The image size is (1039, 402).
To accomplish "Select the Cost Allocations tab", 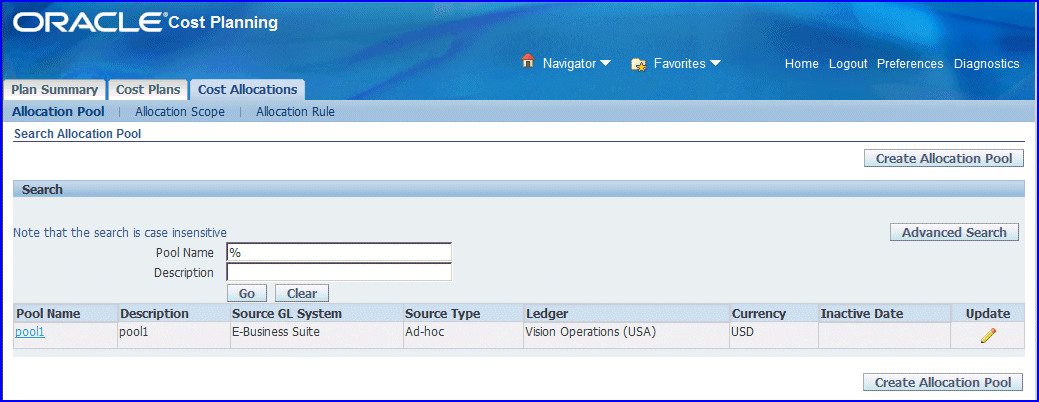I will 247,89.
